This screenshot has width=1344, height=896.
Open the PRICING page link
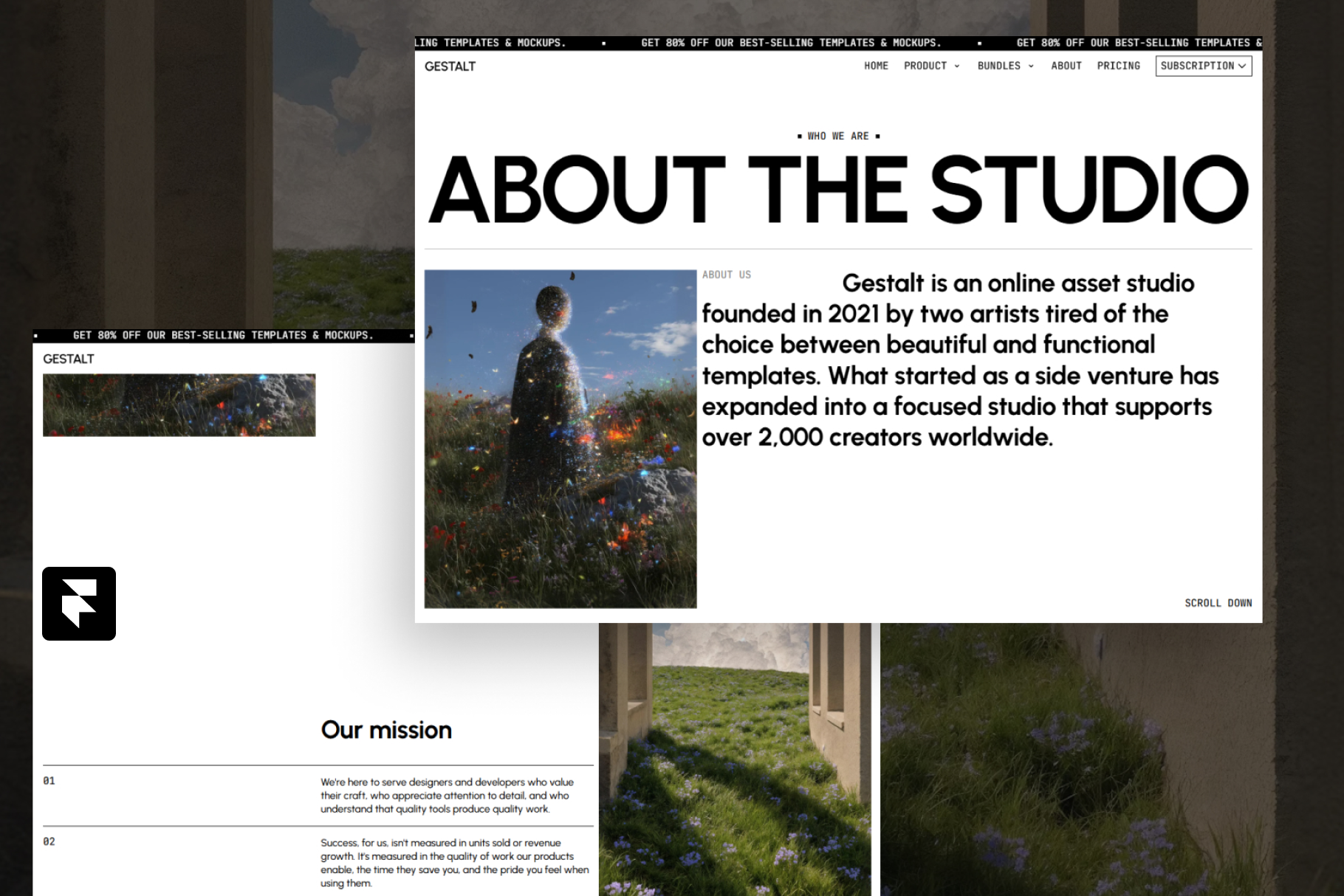click(x=1118, y=66)
